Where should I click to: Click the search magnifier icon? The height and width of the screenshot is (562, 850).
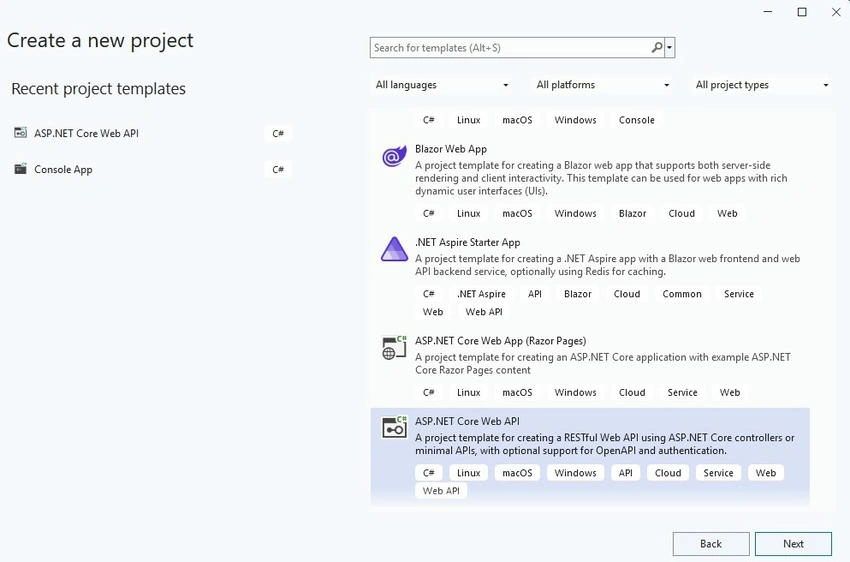pos(656,48)
